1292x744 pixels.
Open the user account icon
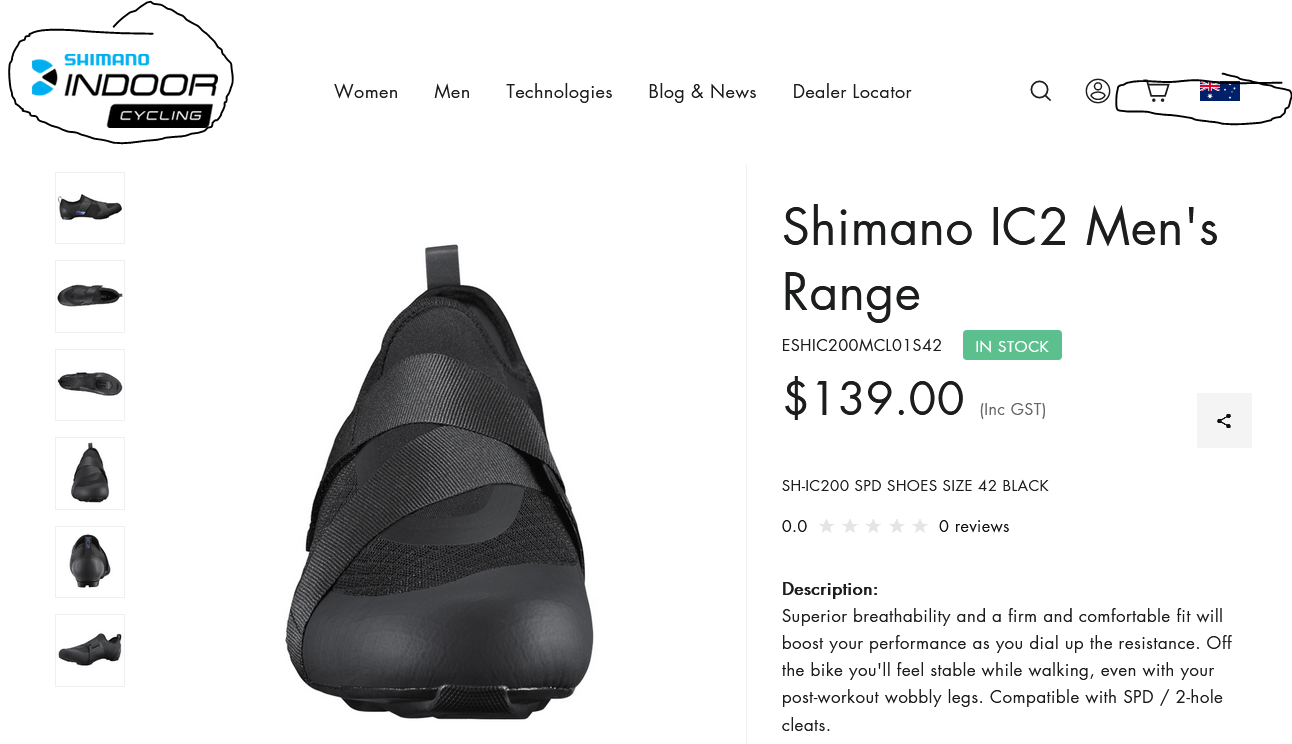(1097, 91)
